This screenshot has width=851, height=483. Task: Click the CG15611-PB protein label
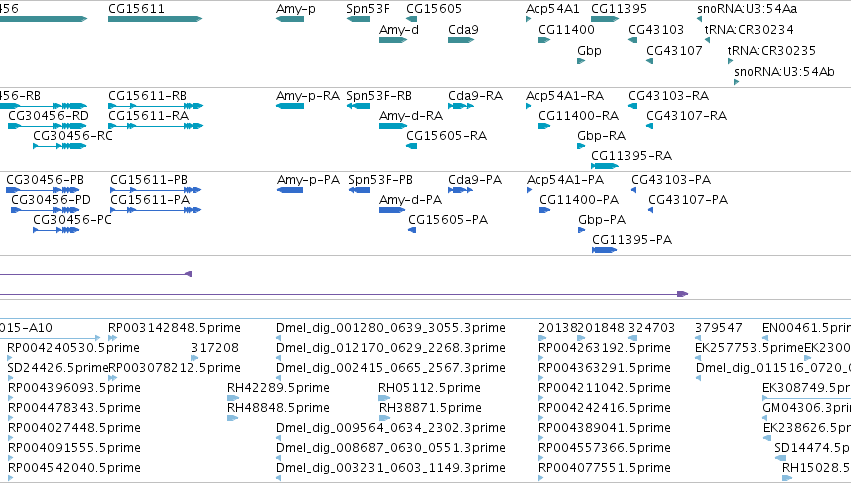coord(149,180)
